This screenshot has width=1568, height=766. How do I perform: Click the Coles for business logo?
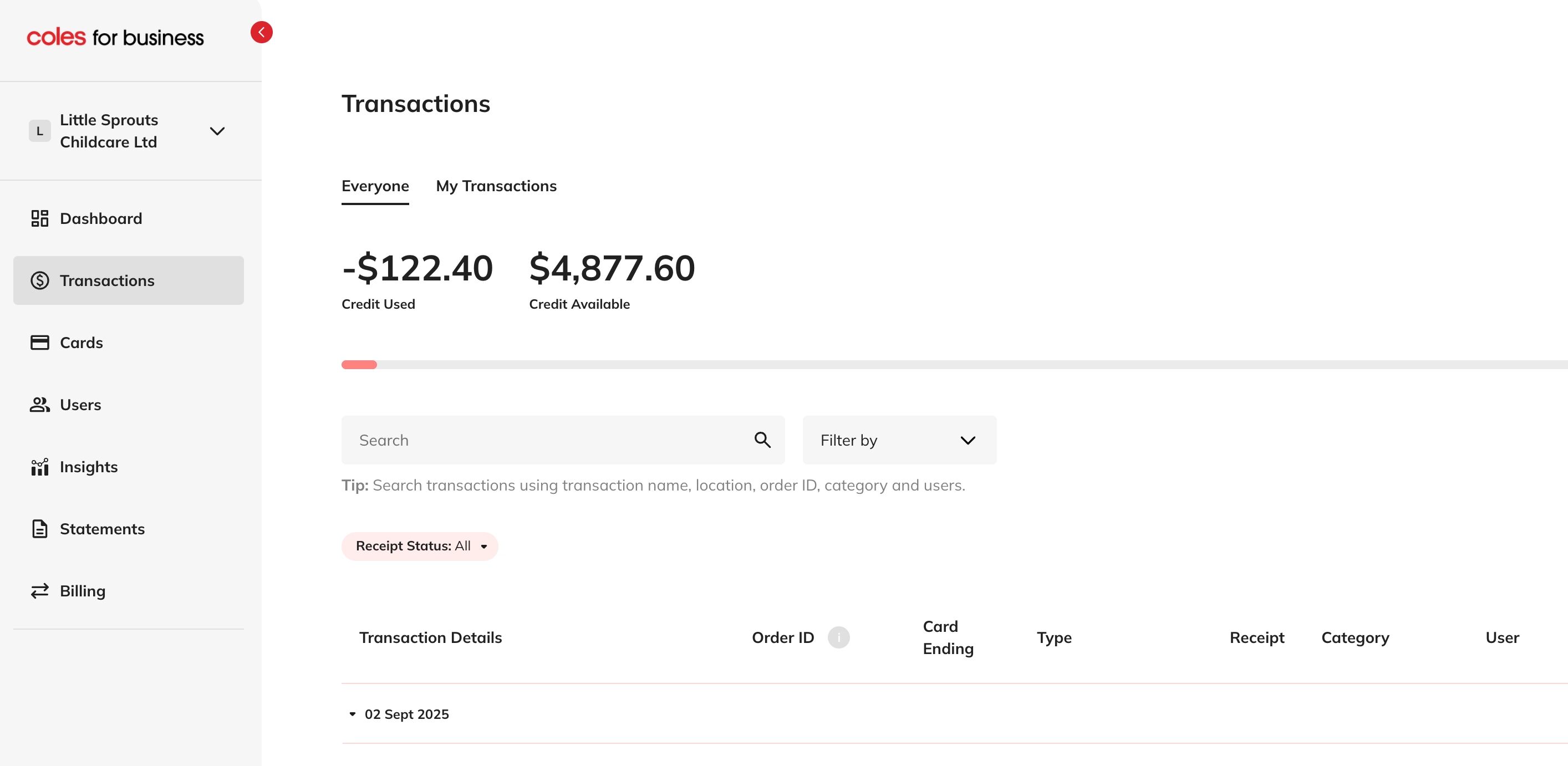(x=115, y=37)
